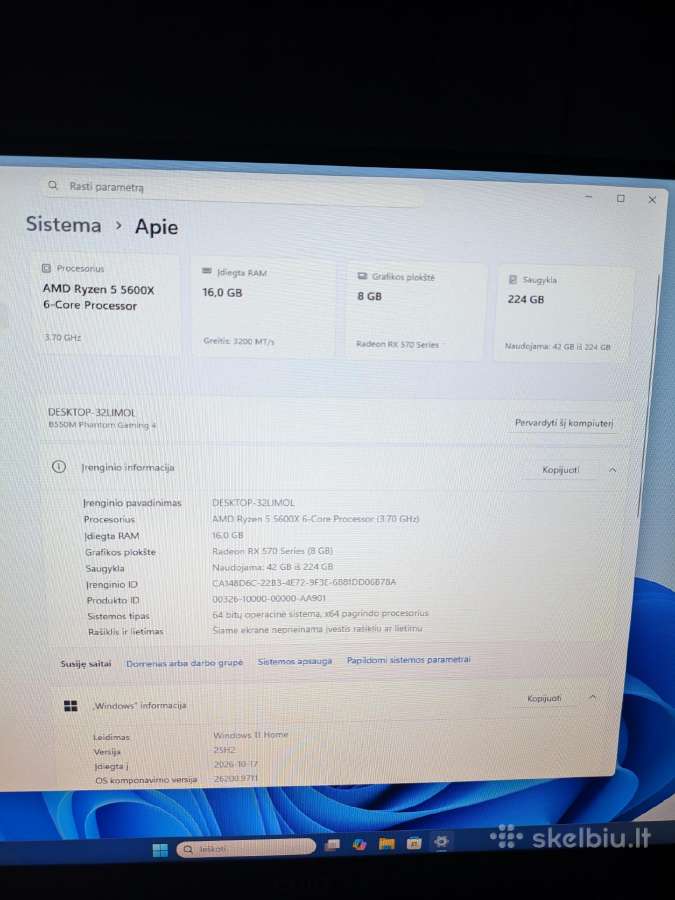The image size is (675, 900).
Task: Launch Copilot from the taskbar
Action: (x=360, y=844)
